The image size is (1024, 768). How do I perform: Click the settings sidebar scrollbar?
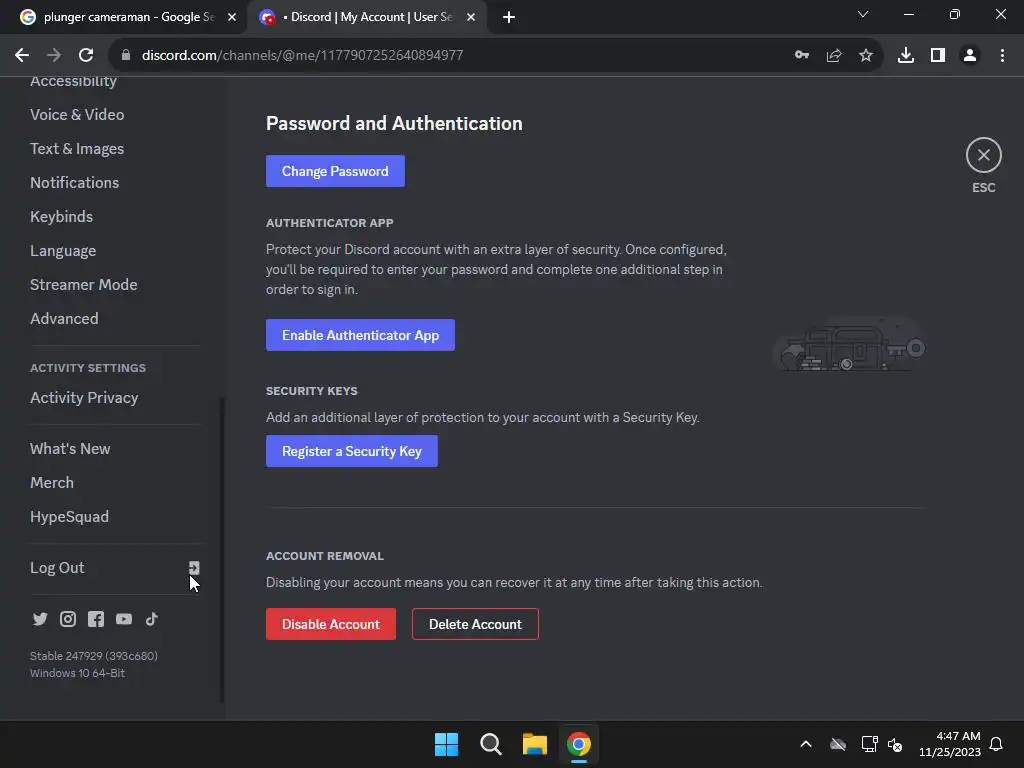(222, 549)
